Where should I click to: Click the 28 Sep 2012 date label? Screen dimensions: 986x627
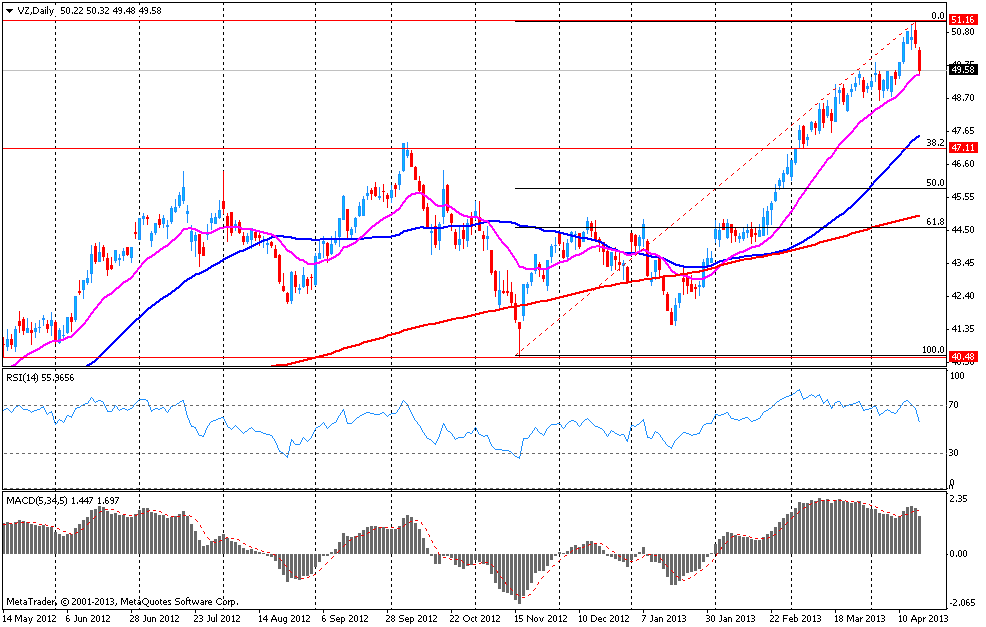click(412, 618)
